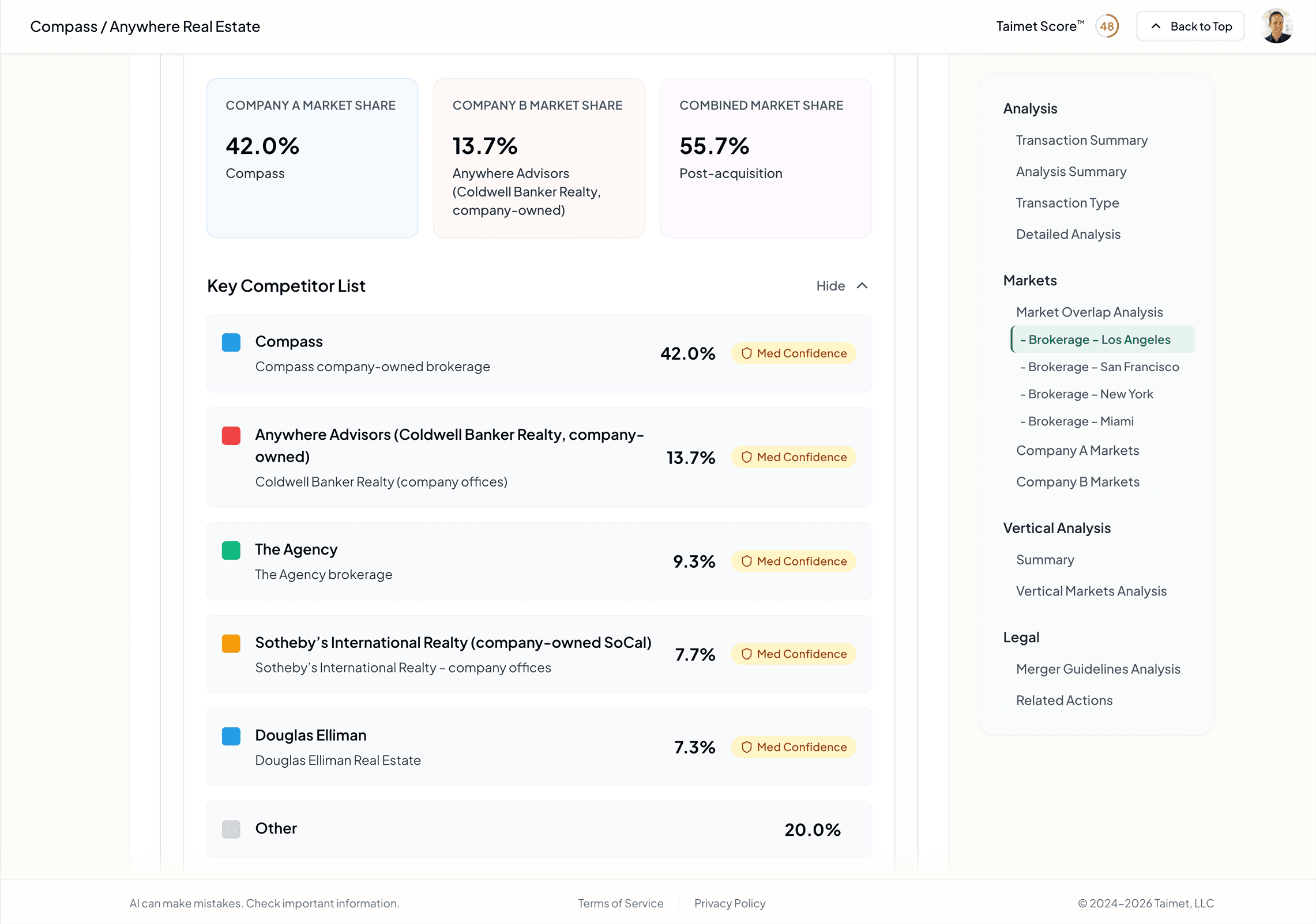Click Hide next to Key Competitor List
The width and height of the screenshot is (1316, 924).
pyautogui.click(x=830, y=286)
